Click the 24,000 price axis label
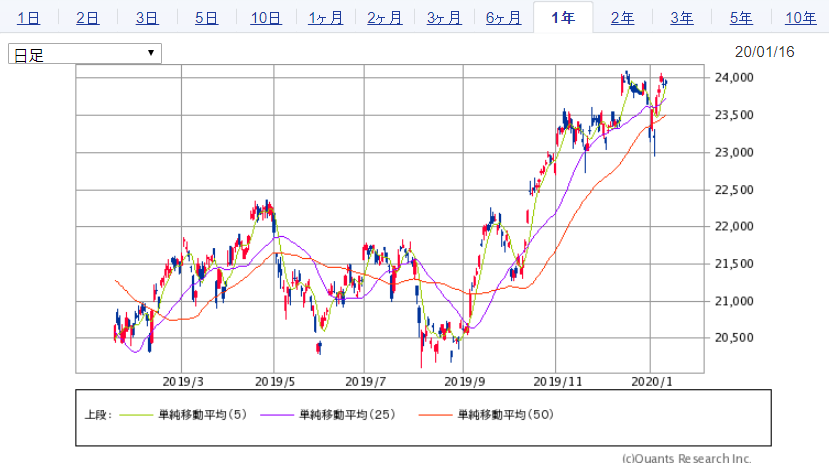Screen dimensions: 829x468 pyautogui.click(x=734, y=78)
